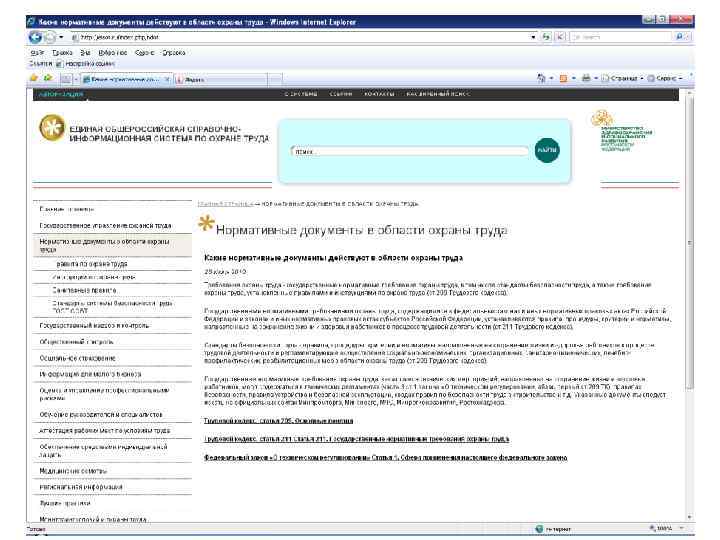The image size is (720, 540).
Task: Open Трудовой кодекс статья 209 link
Action: (279, 421)
